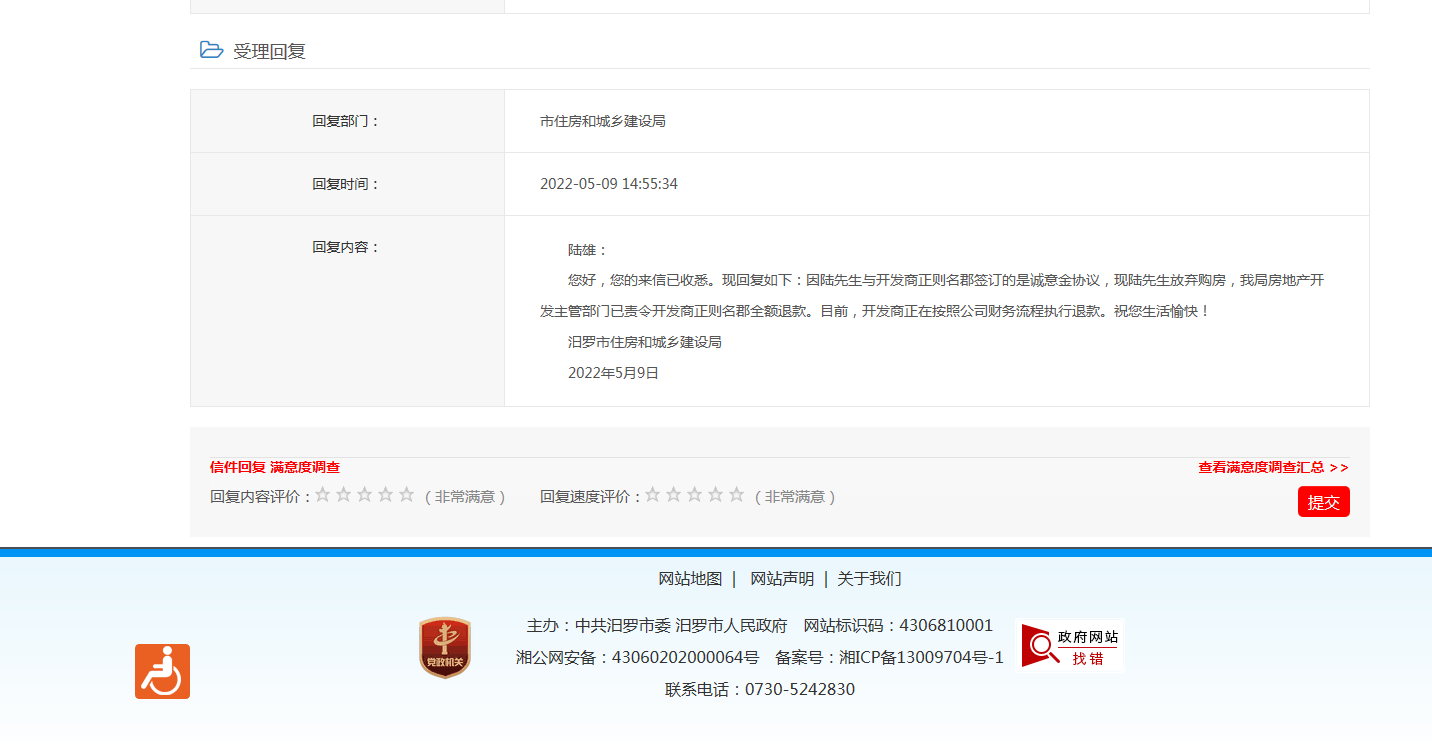Rate reply content one star
This screenshot has width=1432, height=753.
point(323,495)
